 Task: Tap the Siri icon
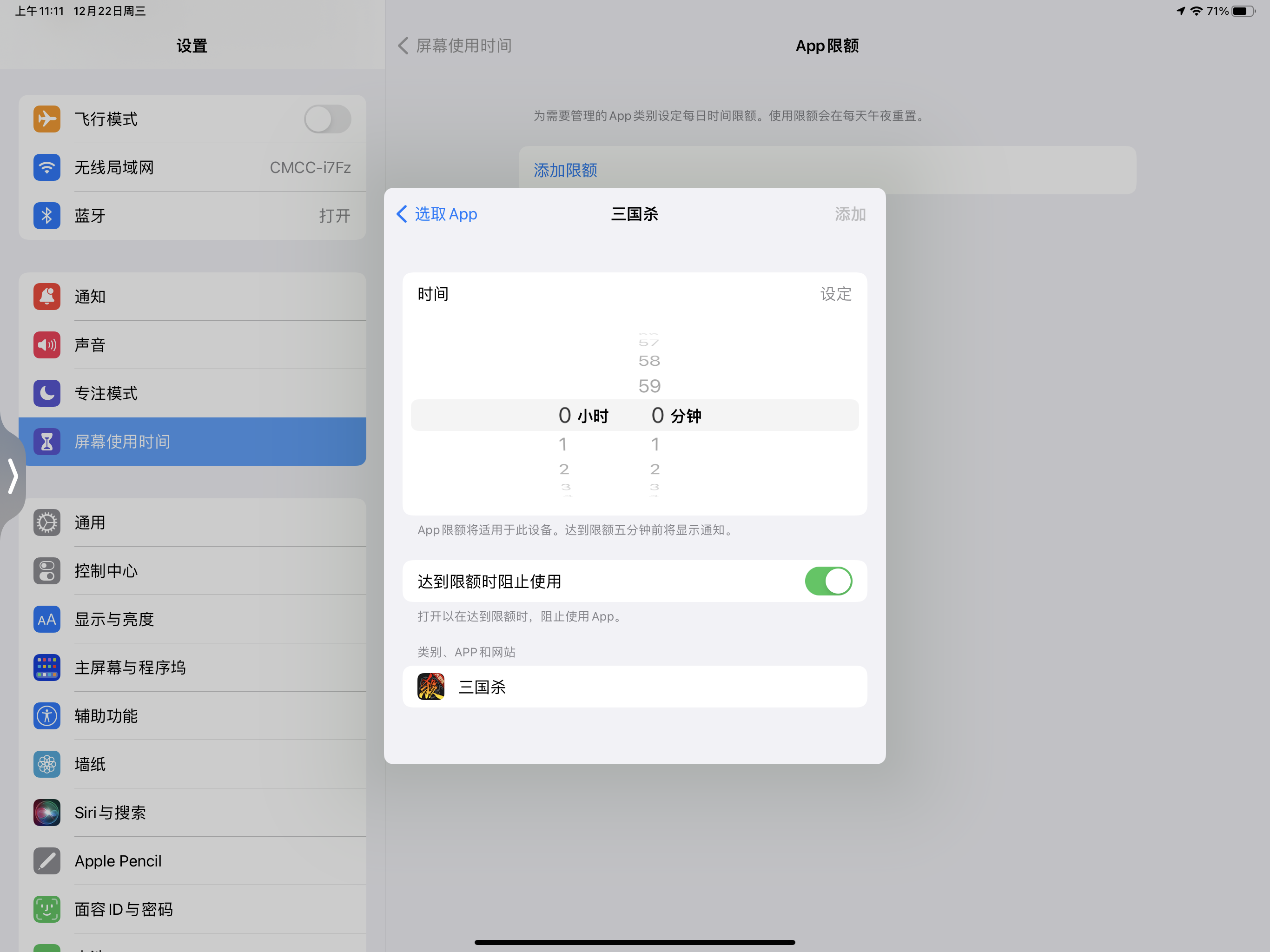pyautogui.click(x=46, y=812)
